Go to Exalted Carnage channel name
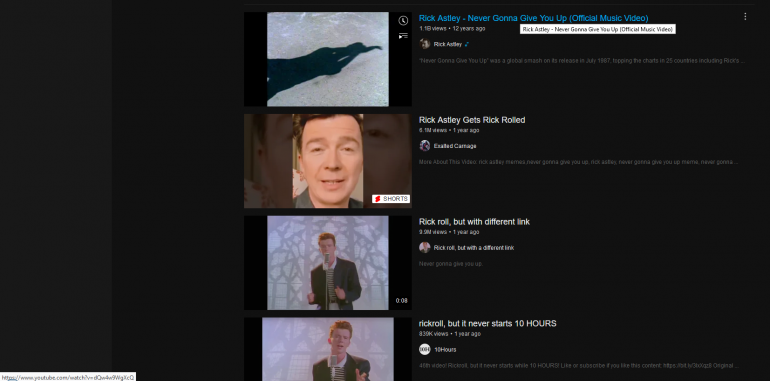The height and width of the screenshot is (381, 770). pos(455,146)
